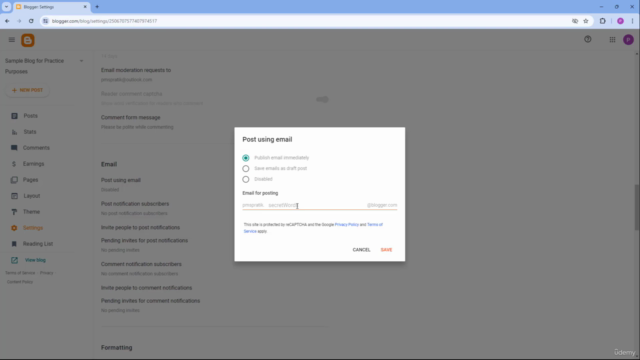Click the Layout sidebar icon
The image size is (640, 360).
coord(14,196)
